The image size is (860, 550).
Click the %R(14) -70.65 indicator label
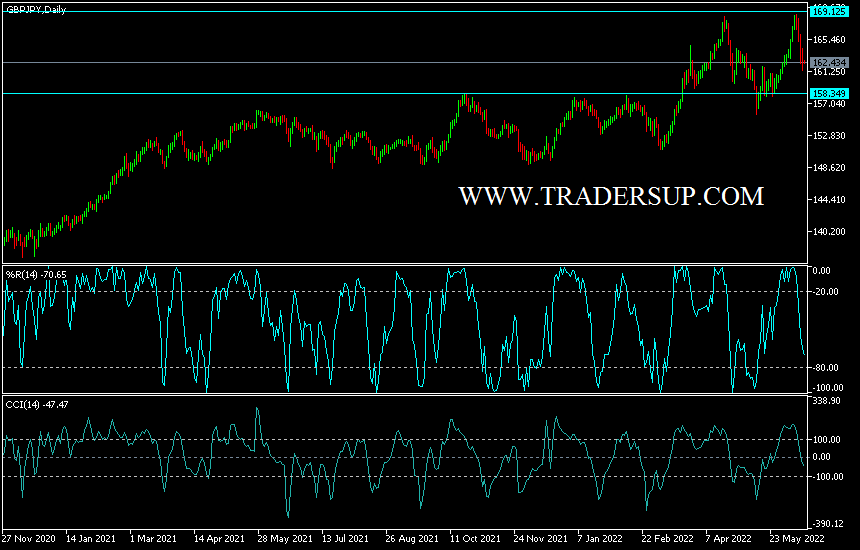click(36, 275)
